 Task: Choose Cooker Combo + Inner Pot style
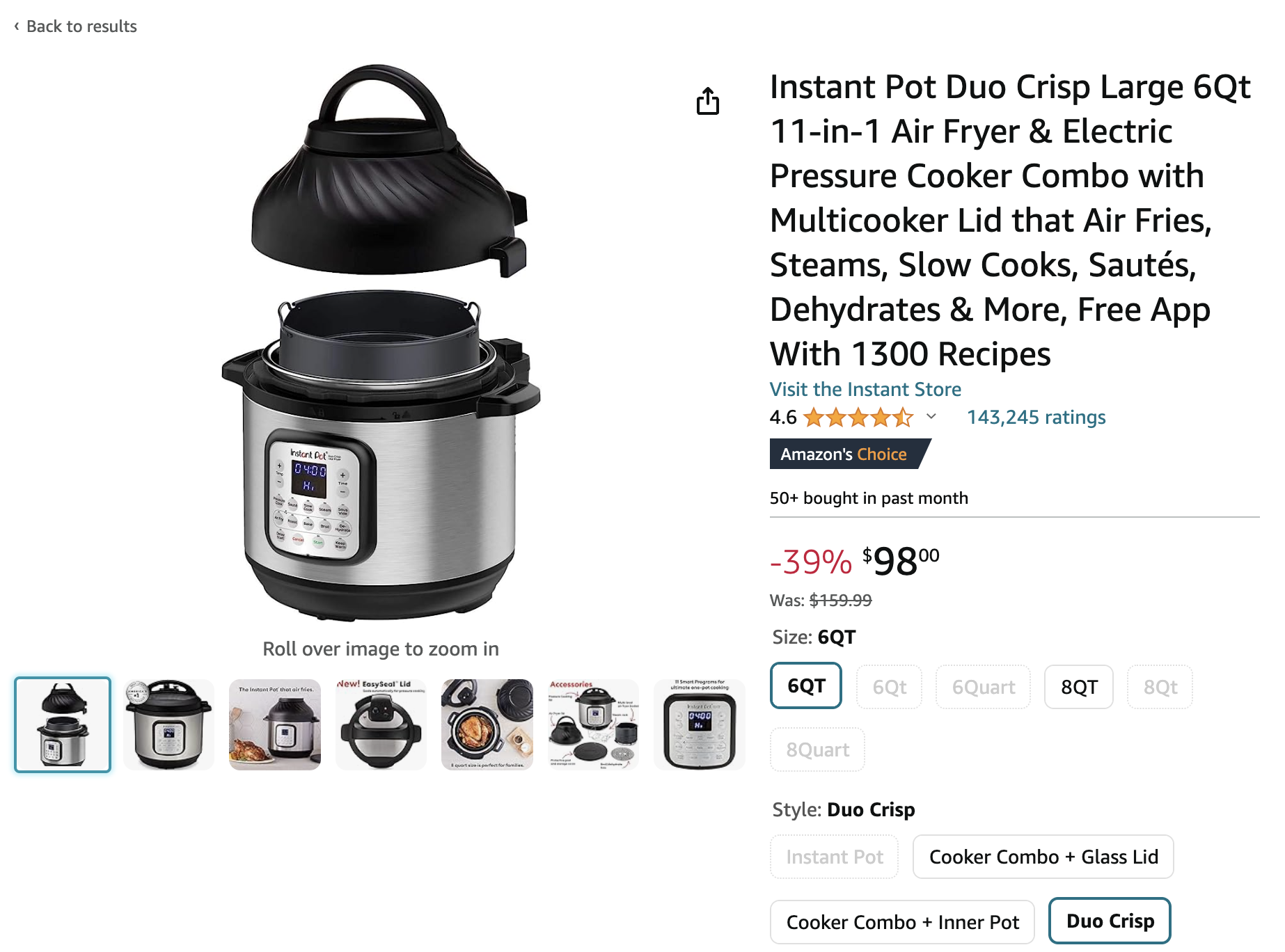(x=902, y=922)
